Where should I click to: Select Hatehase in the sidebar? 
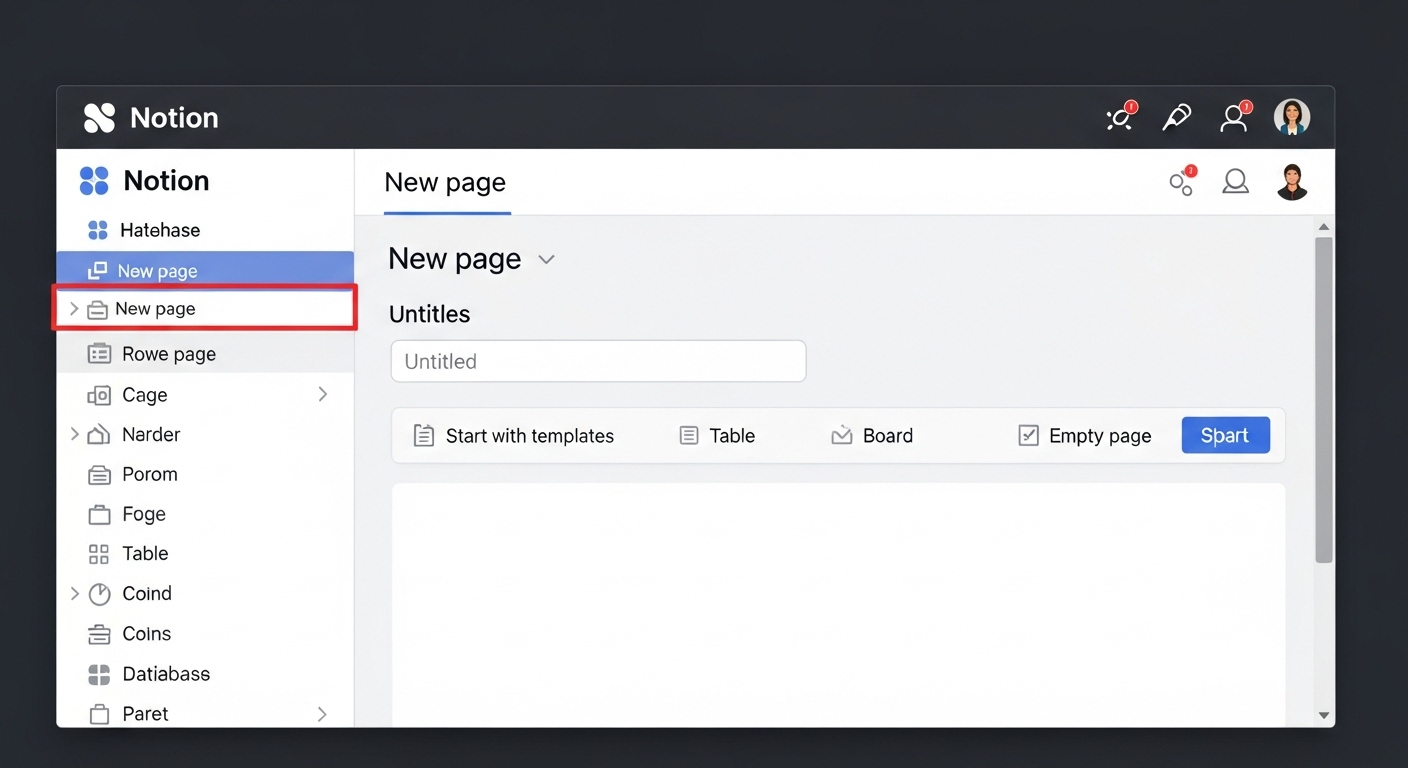click(159, 230)
